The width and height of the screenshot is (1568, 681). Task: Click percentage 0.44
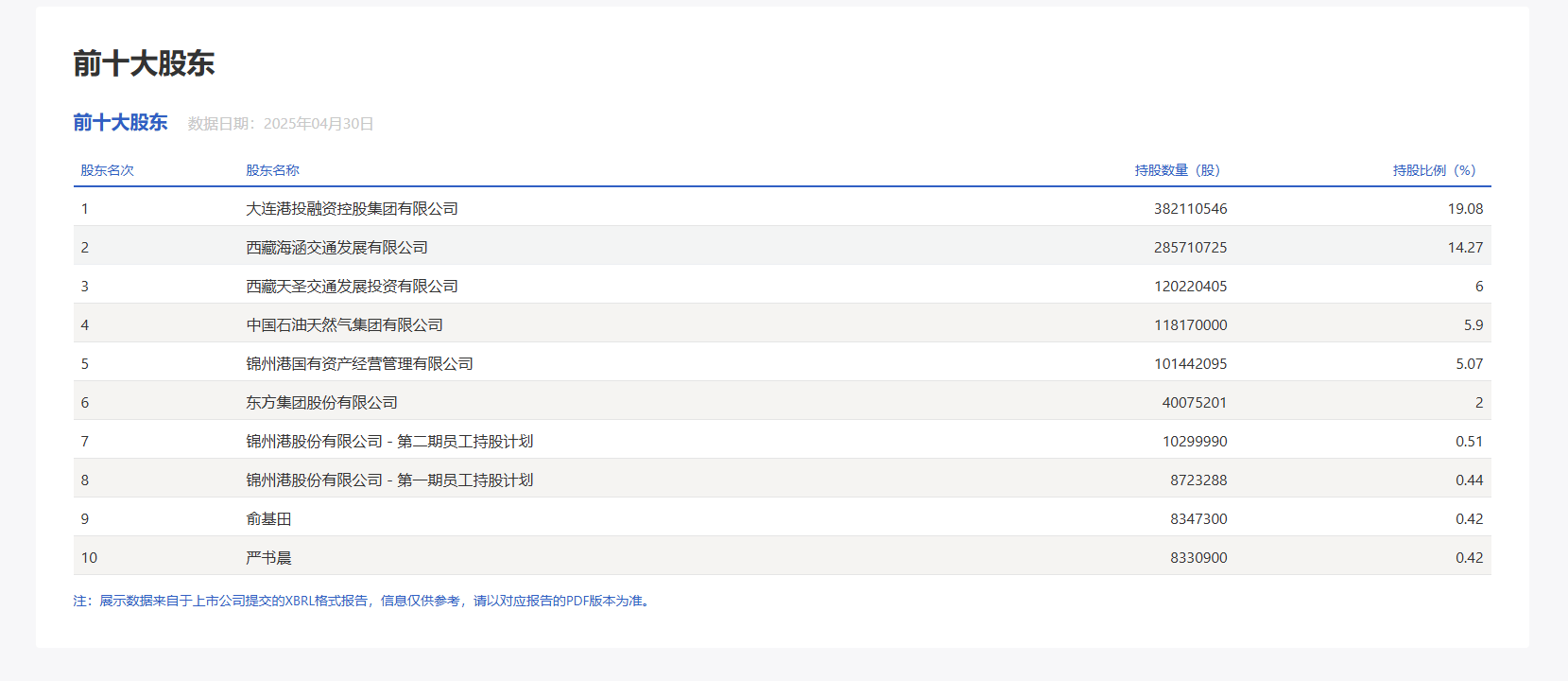tap(1470, 480)
